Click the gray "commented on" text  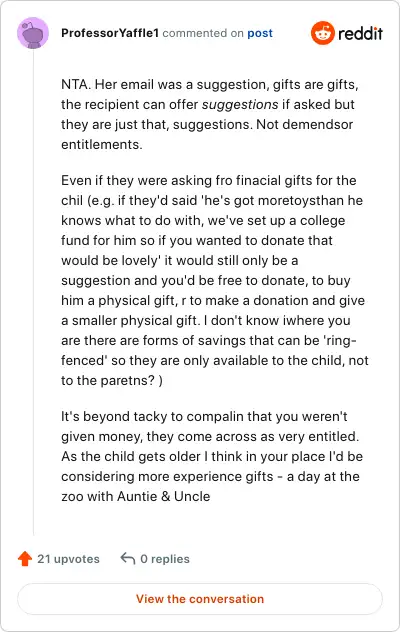203,33
